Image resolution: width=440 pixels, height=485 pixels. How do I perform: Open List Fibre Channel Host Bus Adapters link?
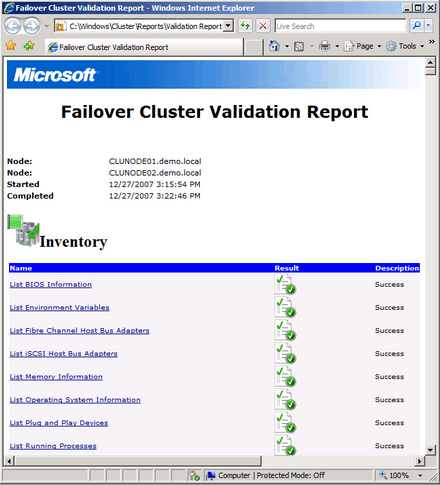(x=79, y=331)
